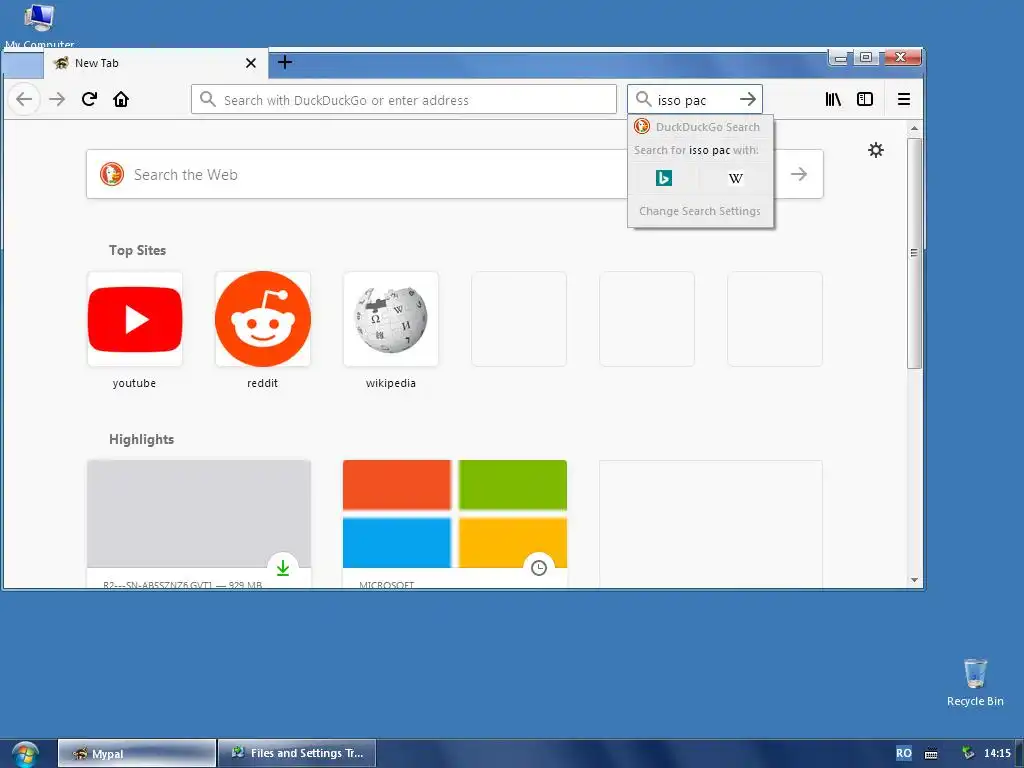Open Change Search Settings
This screenshot has width=1024, height=768.
click(x=700, y=211)
